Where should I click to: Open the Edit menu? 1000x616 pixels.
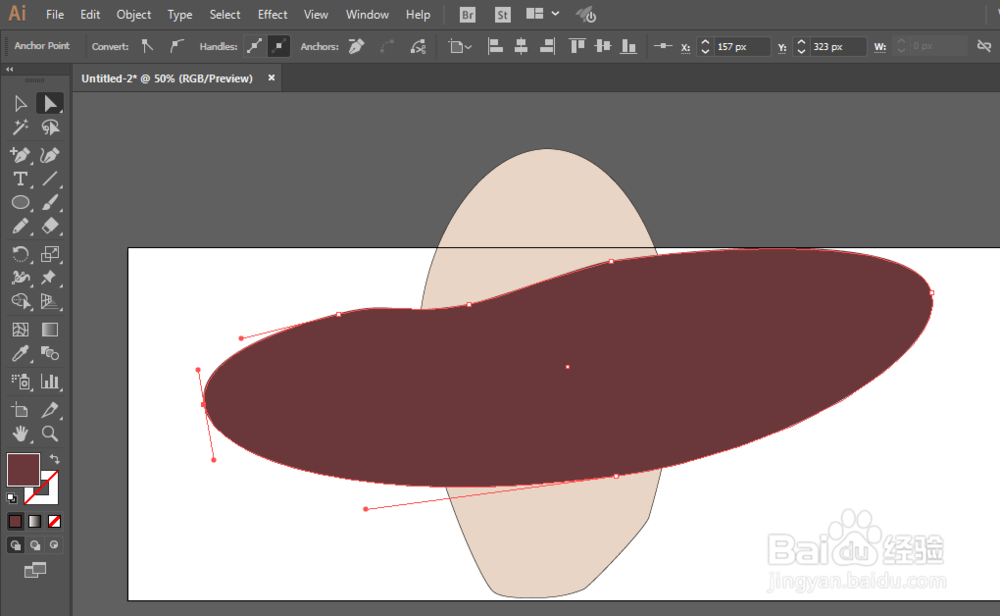point(90,14)
